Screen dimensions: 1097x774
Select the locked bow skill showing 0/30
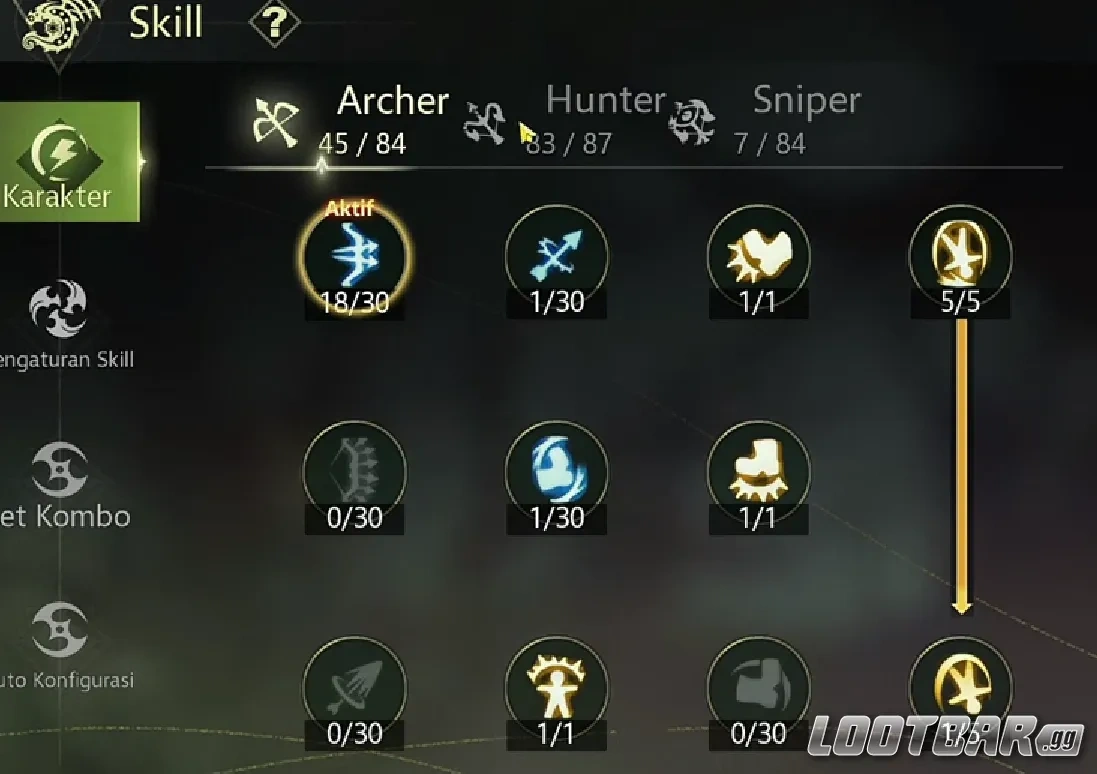coord(355,474)
